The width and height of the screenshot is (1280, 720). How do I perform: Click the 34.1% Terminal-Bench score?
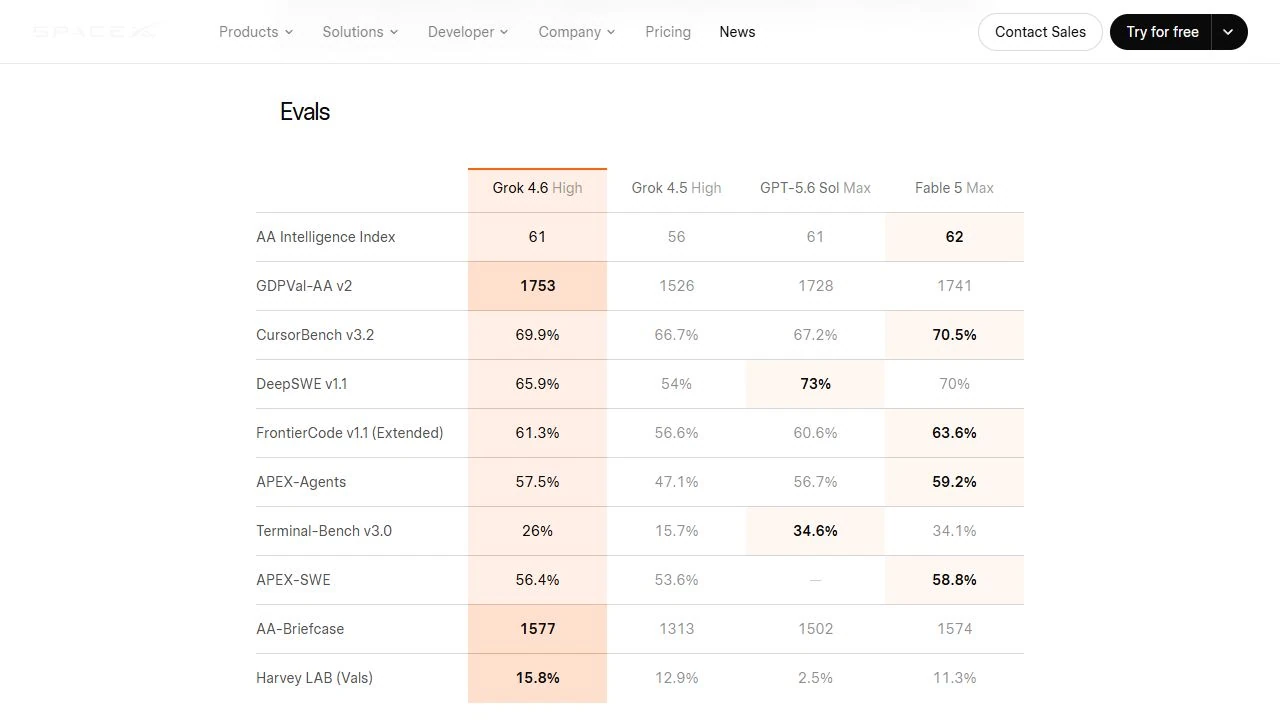coord(954,531)
